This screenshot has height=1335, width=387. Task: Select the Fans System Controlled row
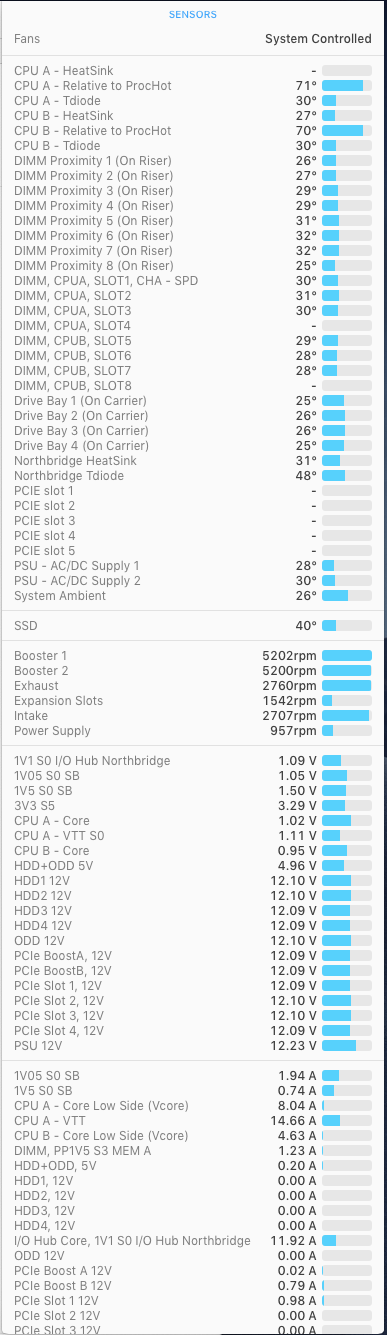coord(193,39)
